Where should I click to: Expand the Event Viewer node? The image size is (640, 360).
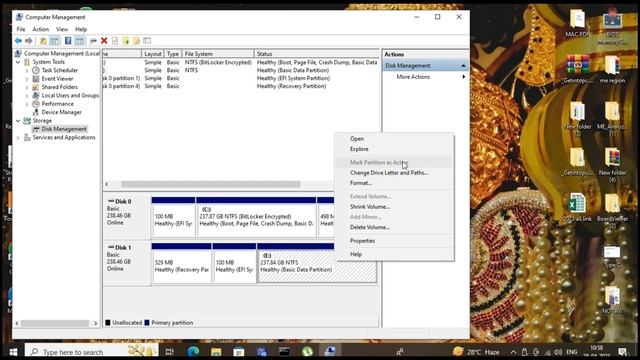pyautogui.click(x=27, y=79)
